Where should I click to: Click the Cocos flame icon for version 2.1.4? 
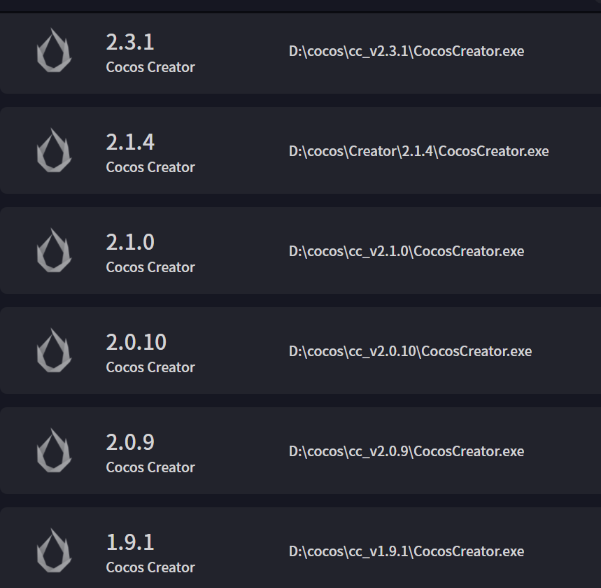53,151
